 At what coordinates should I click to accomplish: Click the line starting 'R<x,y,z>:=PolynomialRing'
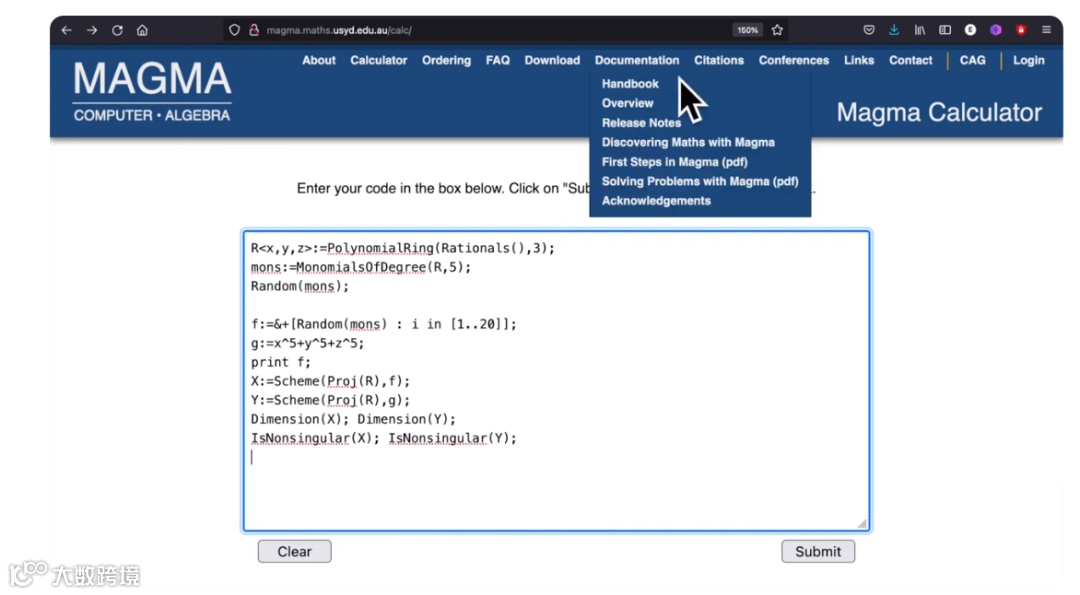point(403,248)
